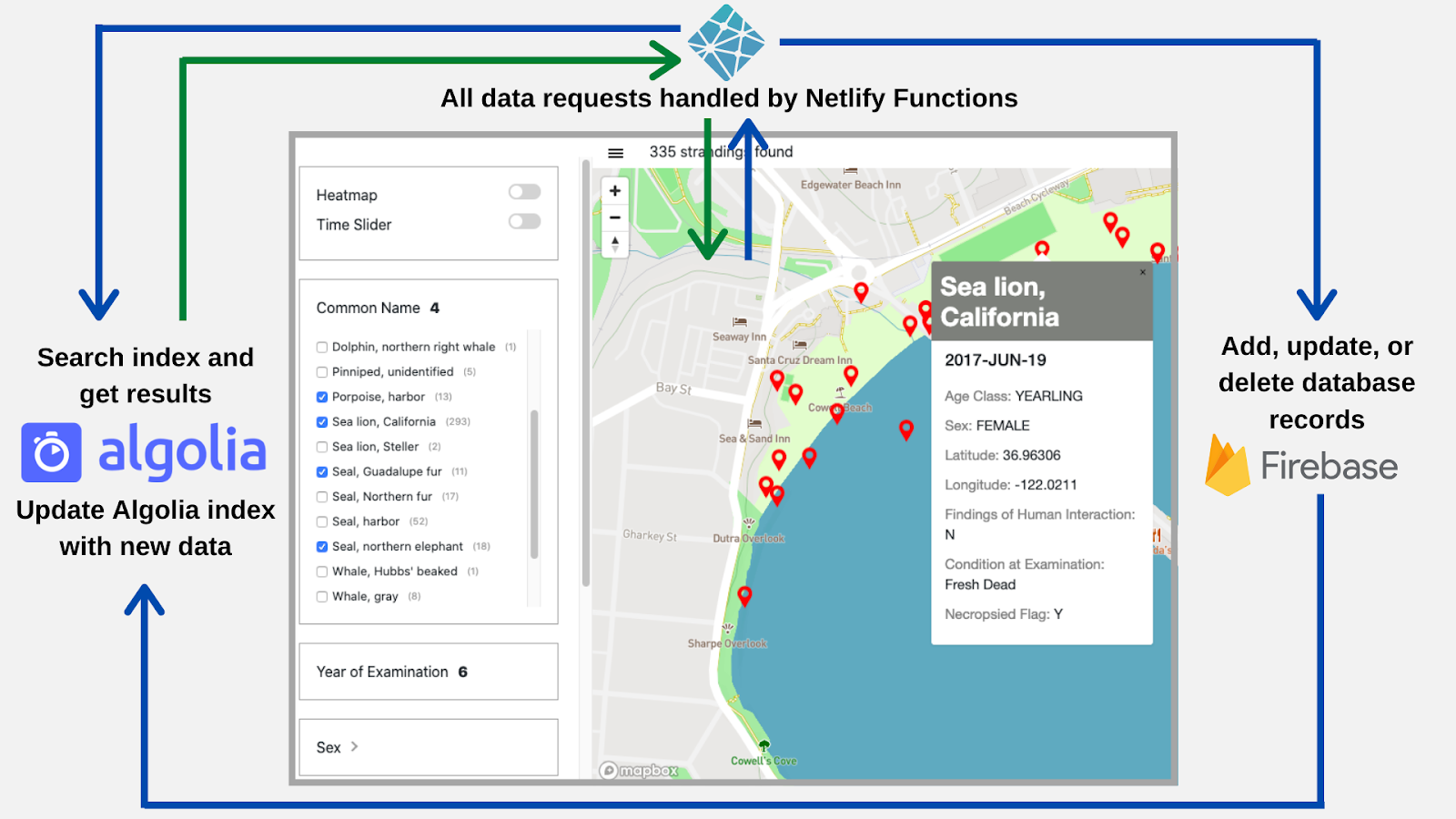The height and width of the screenshot is (819, 1456).
Task: Click 'Fresh Dead' condition value
Action: click(980, 585)
